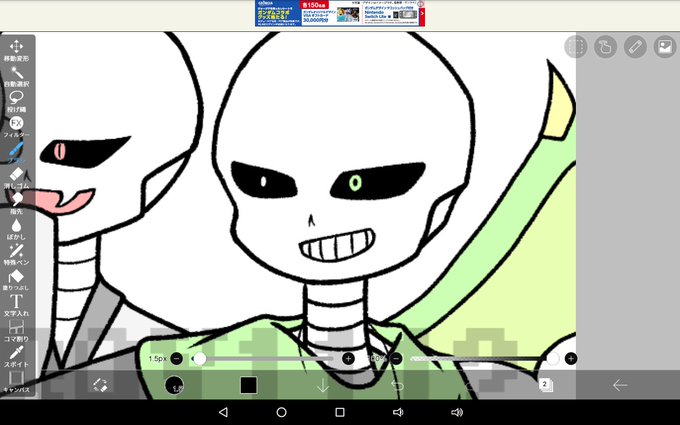
Task: Open the stabilizer hand icon
Action: (605, 46)
